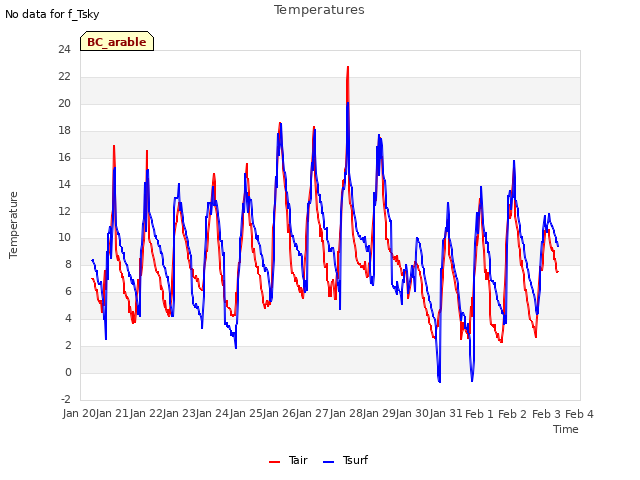
Task: Click the Tsurf minimum below zero on Jan 31
Action: [x=440, y=382]
